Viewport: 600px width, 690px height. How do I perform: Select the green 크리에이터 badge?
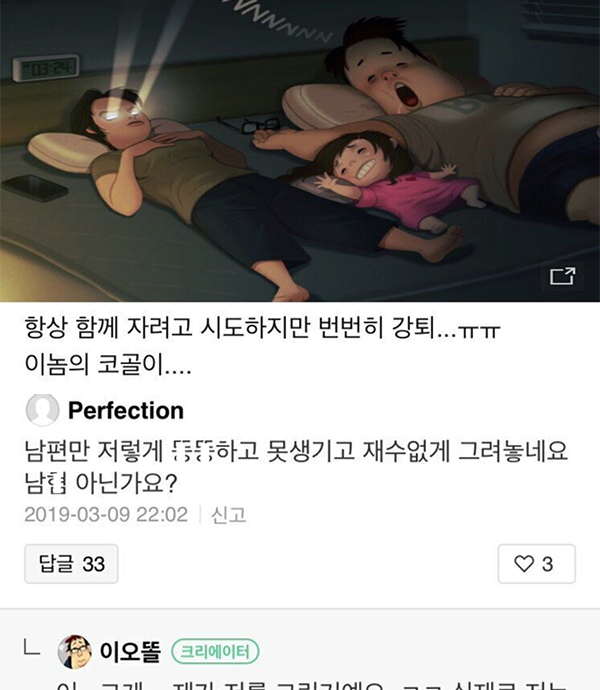(x=215, y=651)
